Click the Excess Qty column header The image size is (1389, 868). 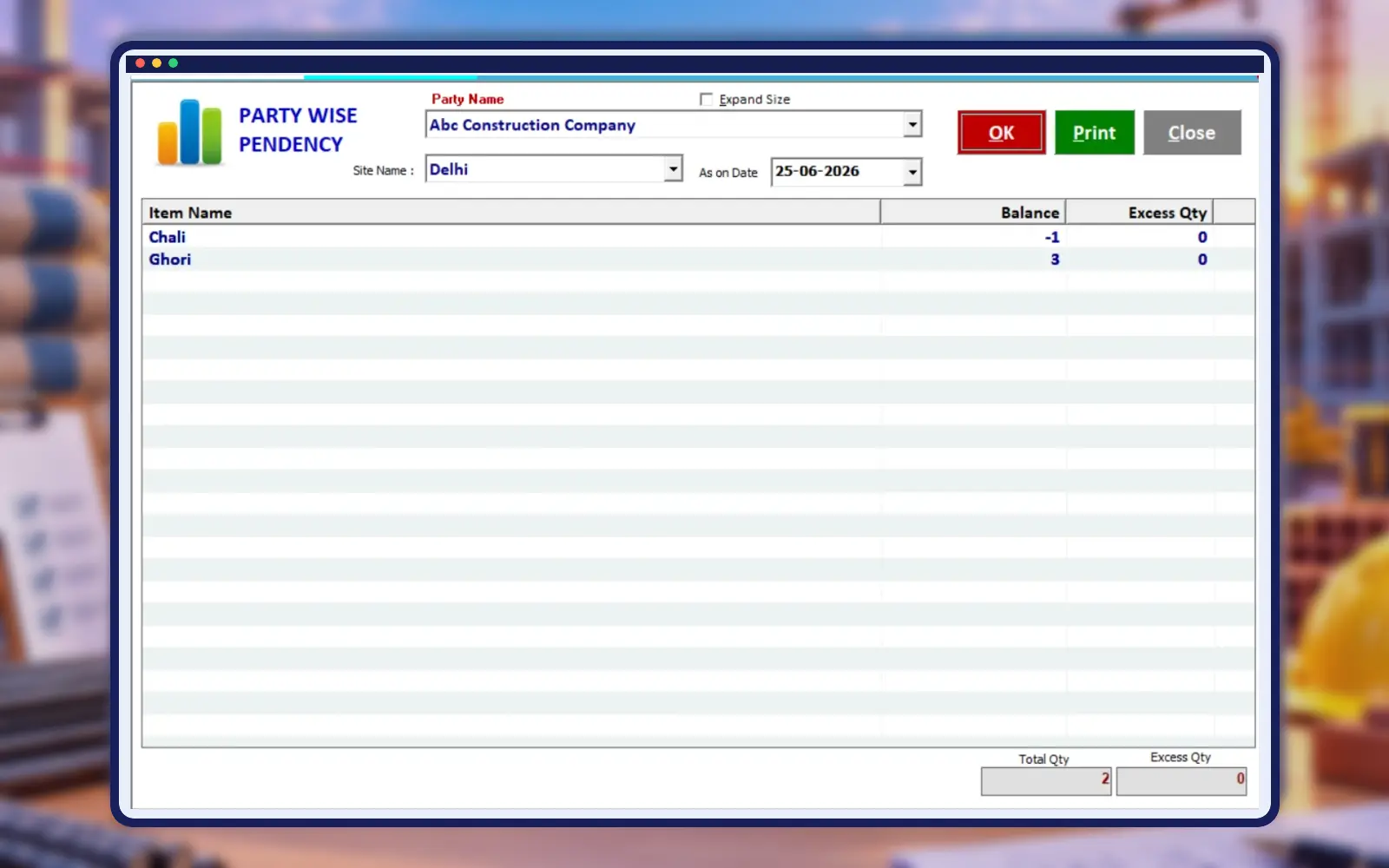click(1139, 213)
